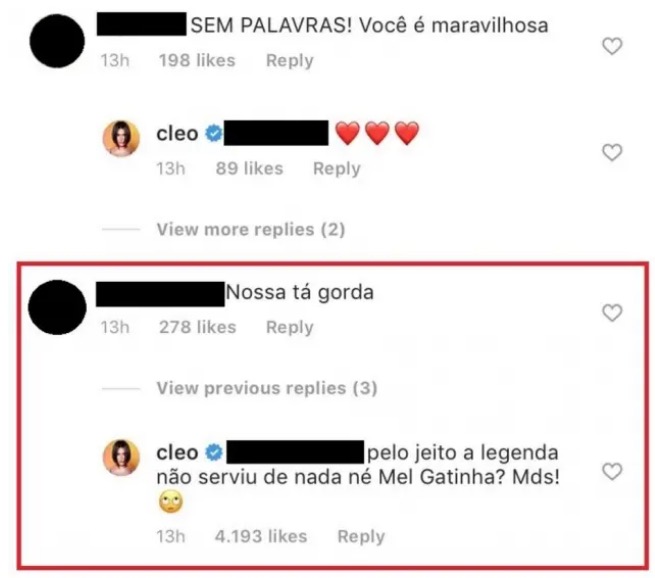Click verified badge beside cleo in legenda reply
Screen dimensions: 655x578
(214, 453)
